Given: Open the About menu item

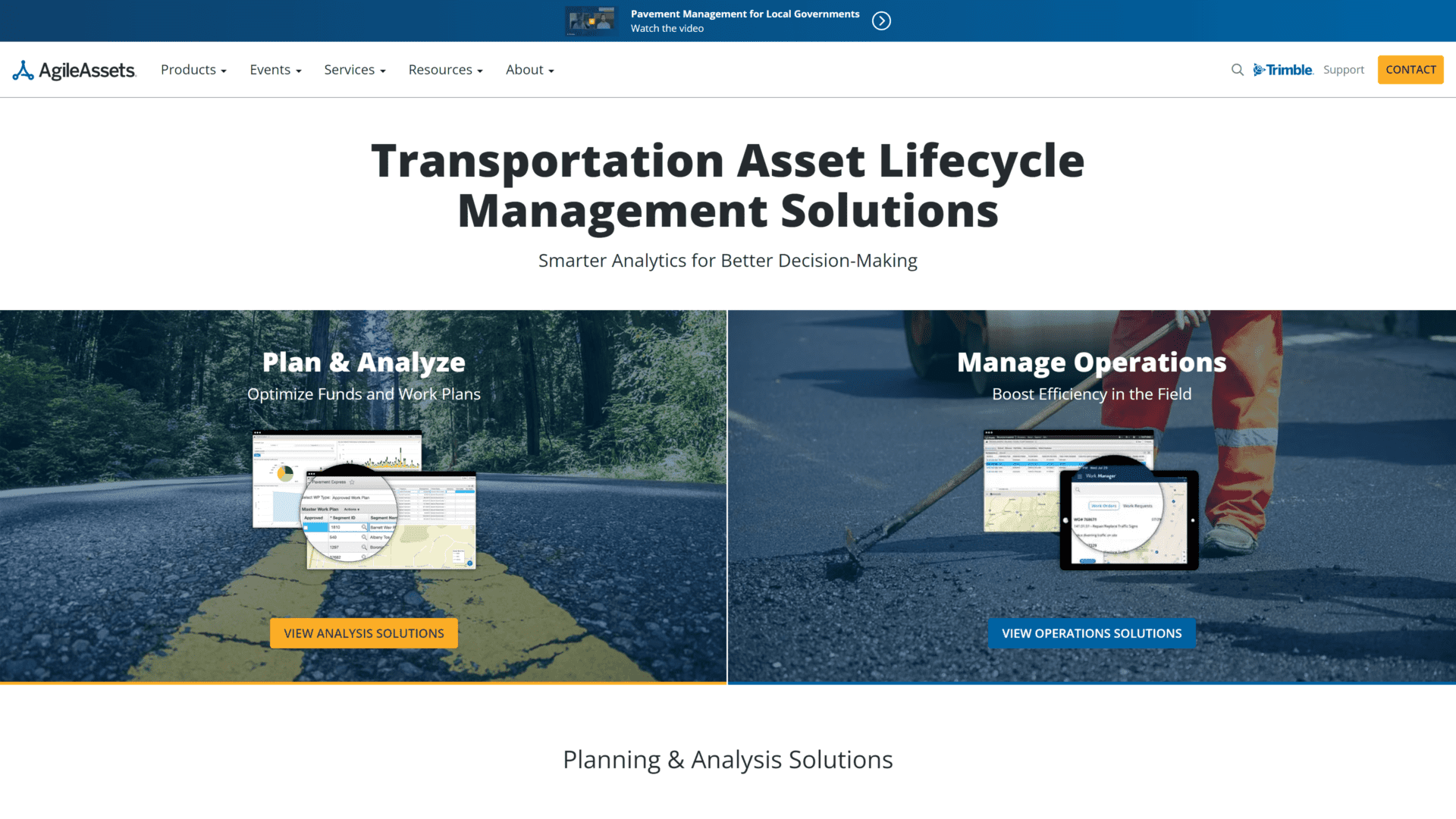Looking at the screenshot, I should (x=527, y=69).
